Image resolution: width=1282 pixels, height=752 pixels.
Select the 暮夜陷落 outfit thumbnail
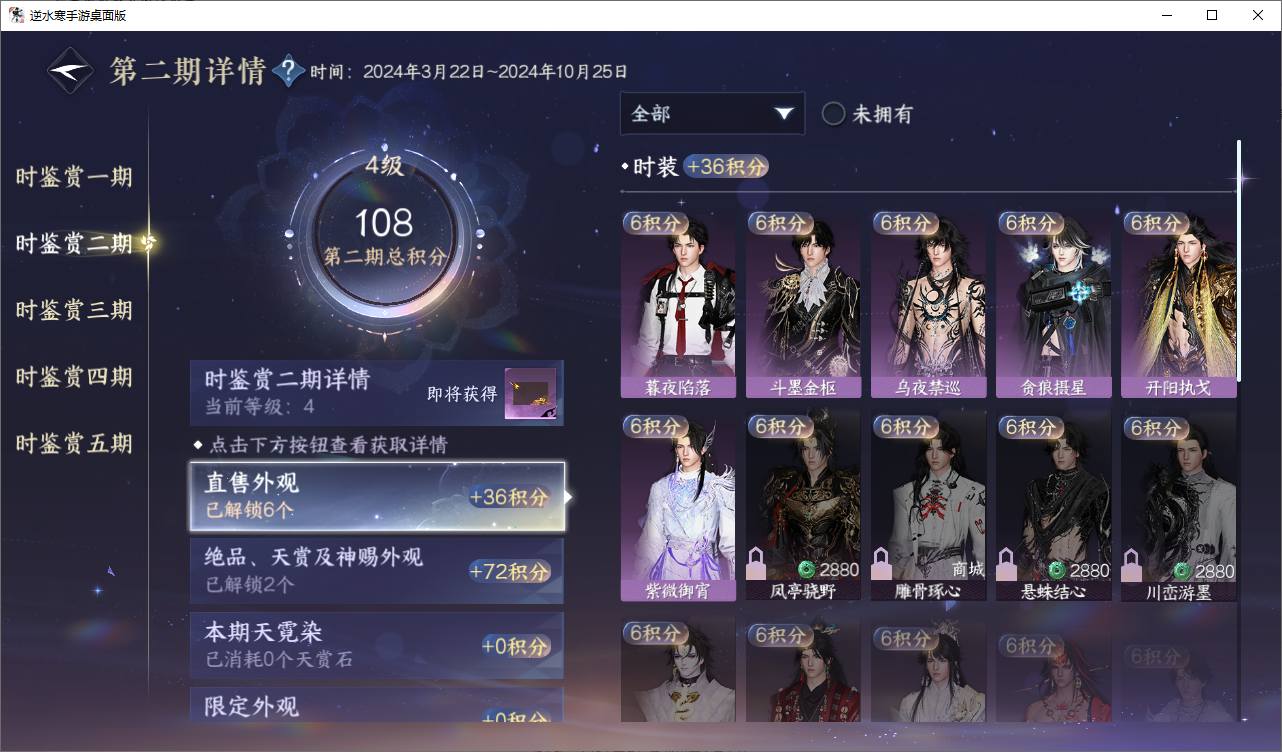coord(678,305)
